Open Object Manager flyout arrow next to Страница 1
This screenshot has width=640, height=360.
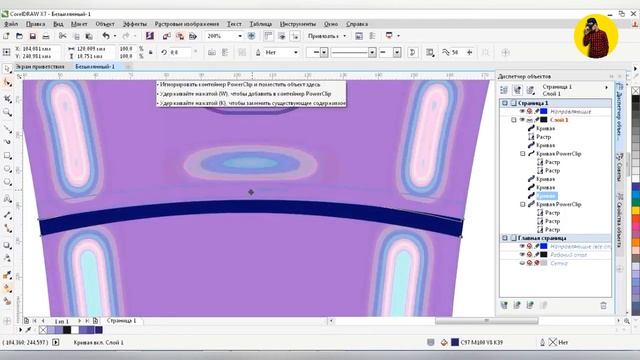[x=607, y=87]
